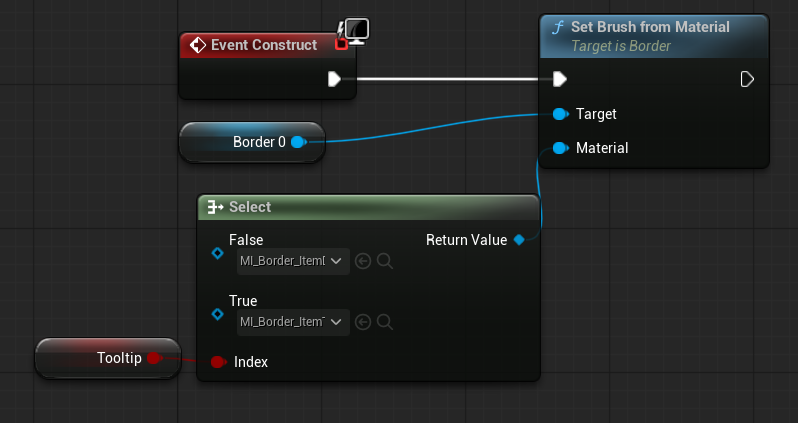The width and height of the screenshot is (798, 423).
Task: Click the red Index input pin
Action: pos(218,361)
